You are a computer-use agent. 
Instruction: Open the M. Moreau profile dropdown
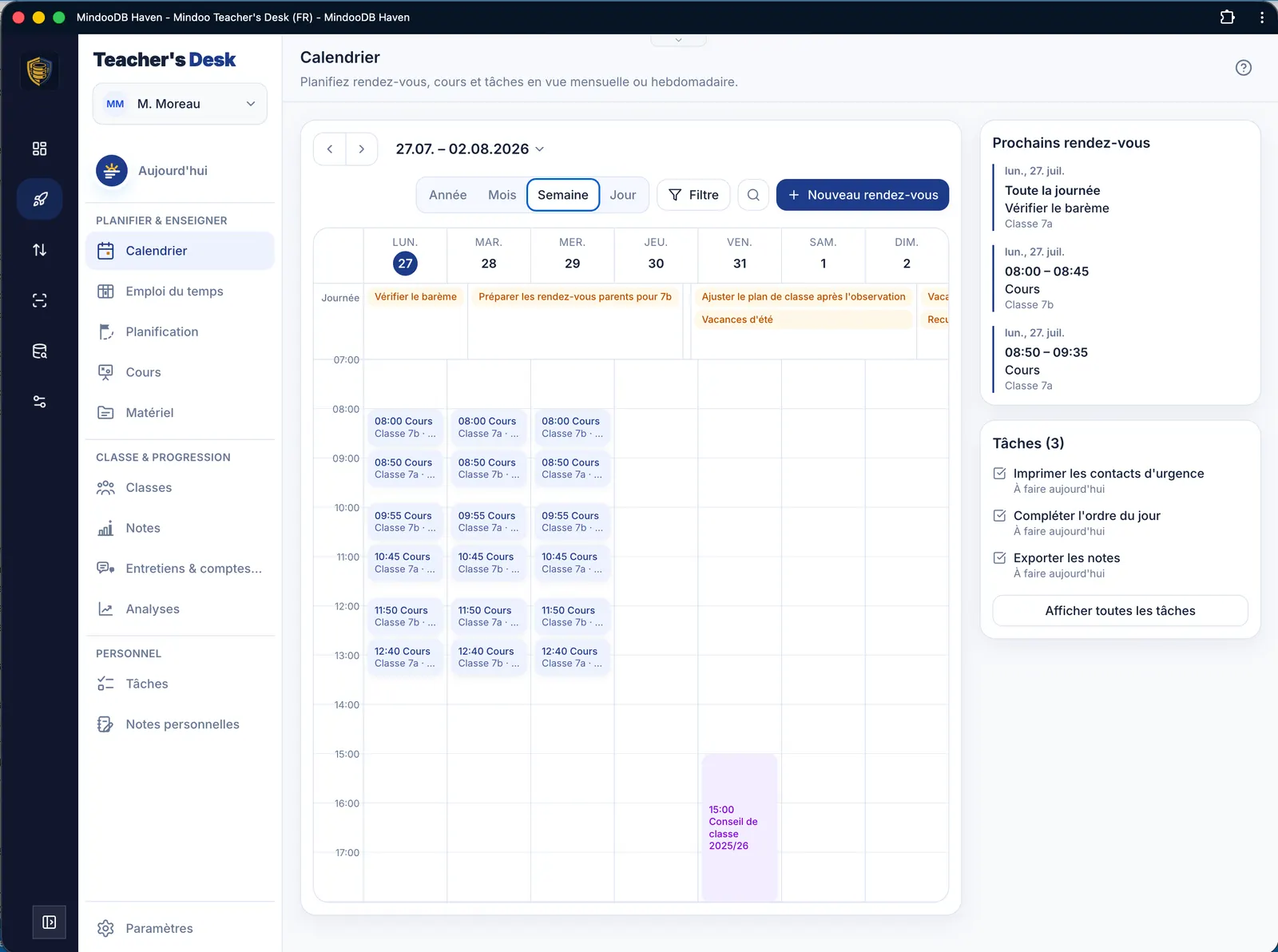click(x=180, y=104)
